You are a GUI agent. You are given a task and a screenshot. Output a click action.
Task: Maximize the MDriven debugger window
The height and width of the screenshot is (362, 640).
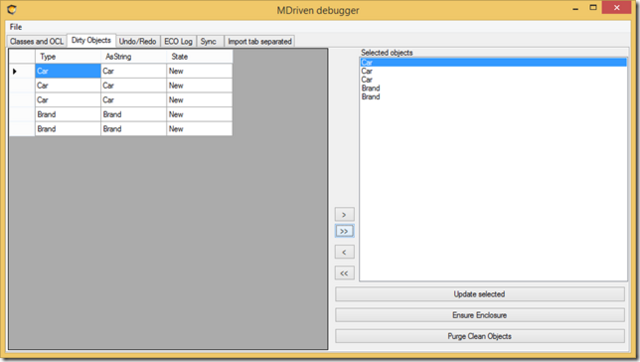pyautogui.click(x=593, y=8)
